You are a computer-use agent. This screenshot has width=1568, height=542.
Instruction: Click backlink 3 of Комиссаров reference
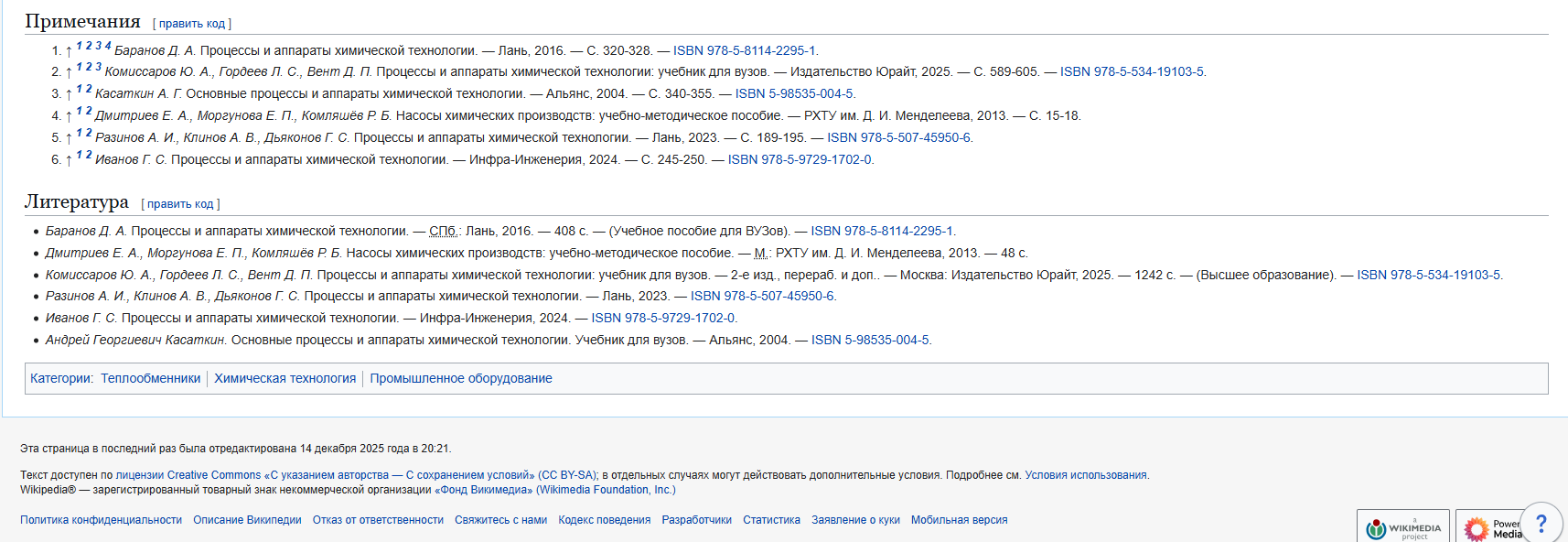(98, 67)
